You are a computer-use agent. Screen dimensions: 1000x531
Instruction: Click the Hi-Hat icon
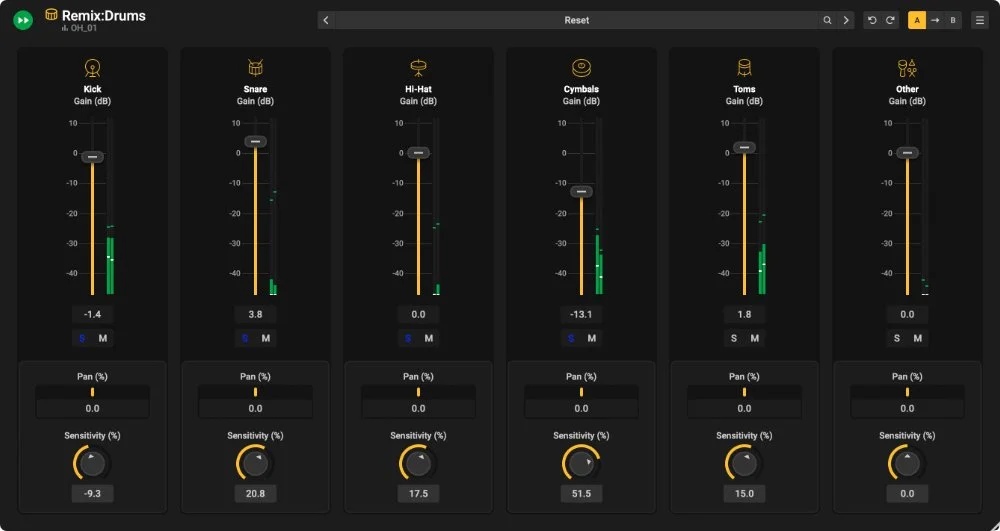click(418, 68)
